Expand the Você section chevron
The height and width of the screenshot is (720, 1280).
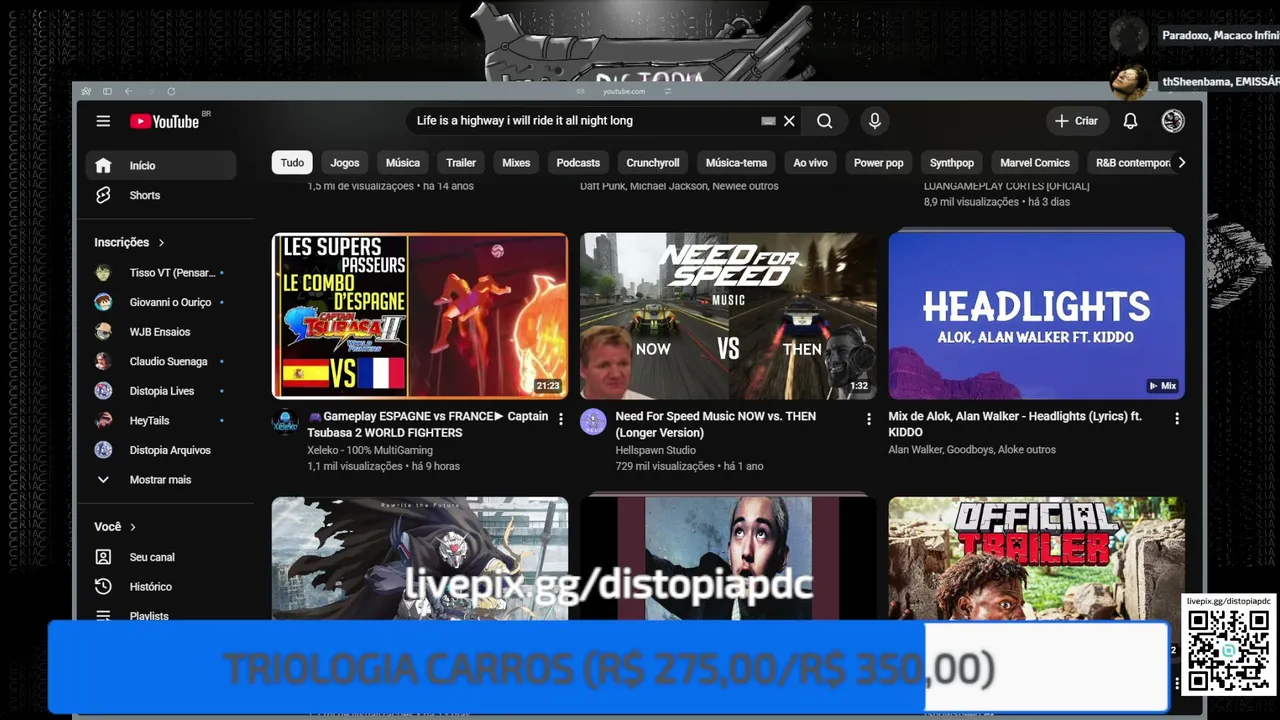coord(133,527)
